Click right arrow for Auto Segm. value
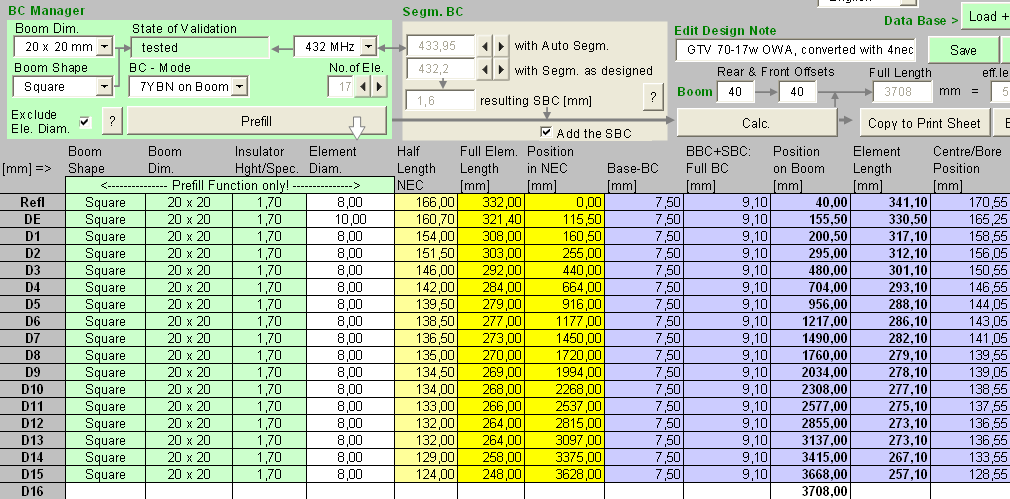Viewport: 1010px width, 499px height. pyautogui.click(x=501, y=46)
